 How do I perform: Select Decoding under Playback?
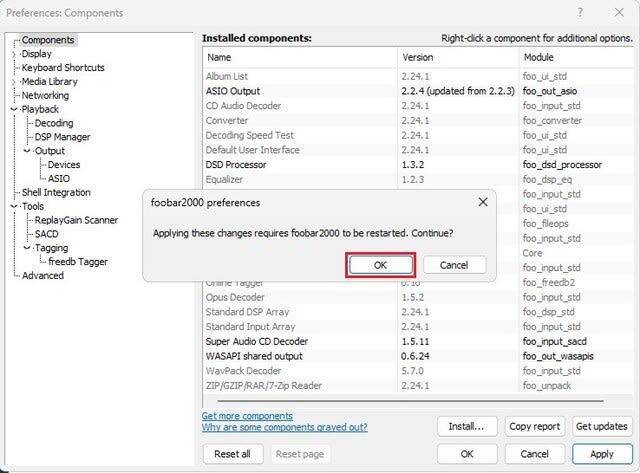54,123
